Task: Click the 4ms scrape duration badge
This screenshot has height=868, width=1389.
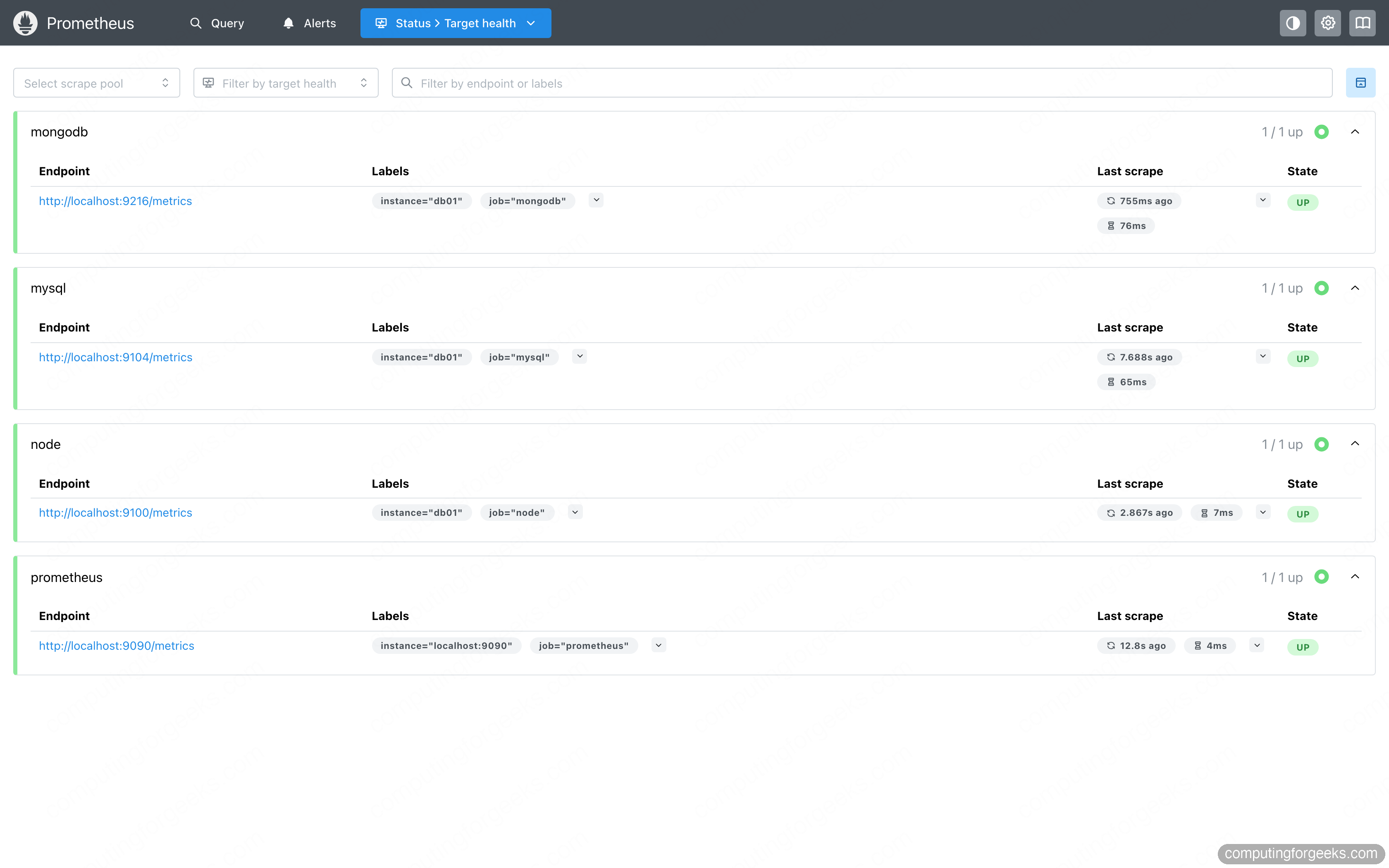Action: point(1209,646)
